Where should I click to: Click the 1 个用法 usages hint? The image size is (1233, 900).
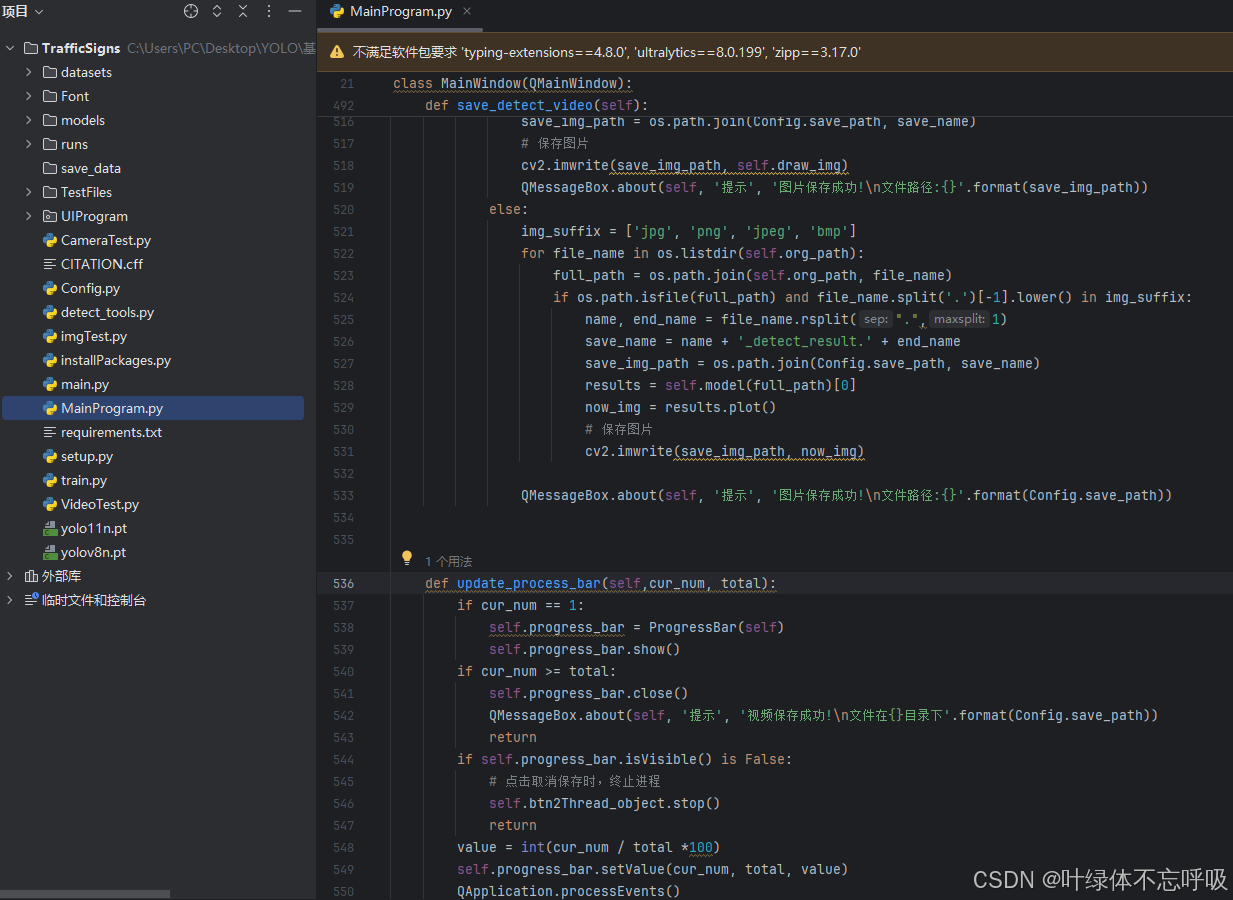[x=448, y=561]
